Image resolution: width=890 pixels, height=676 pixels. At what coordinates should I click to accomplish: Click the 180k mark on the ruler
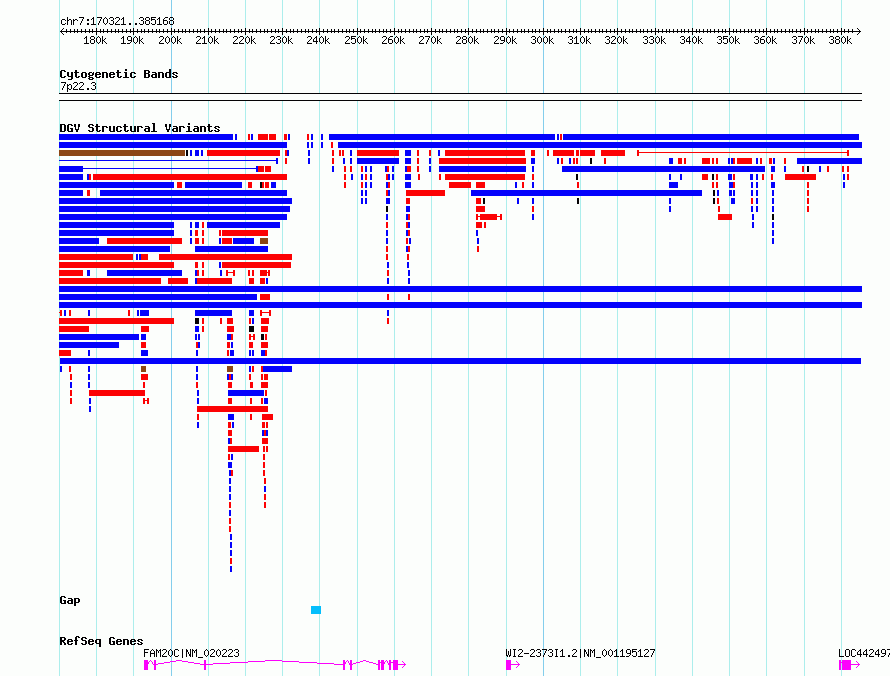(x=95, y=40)
